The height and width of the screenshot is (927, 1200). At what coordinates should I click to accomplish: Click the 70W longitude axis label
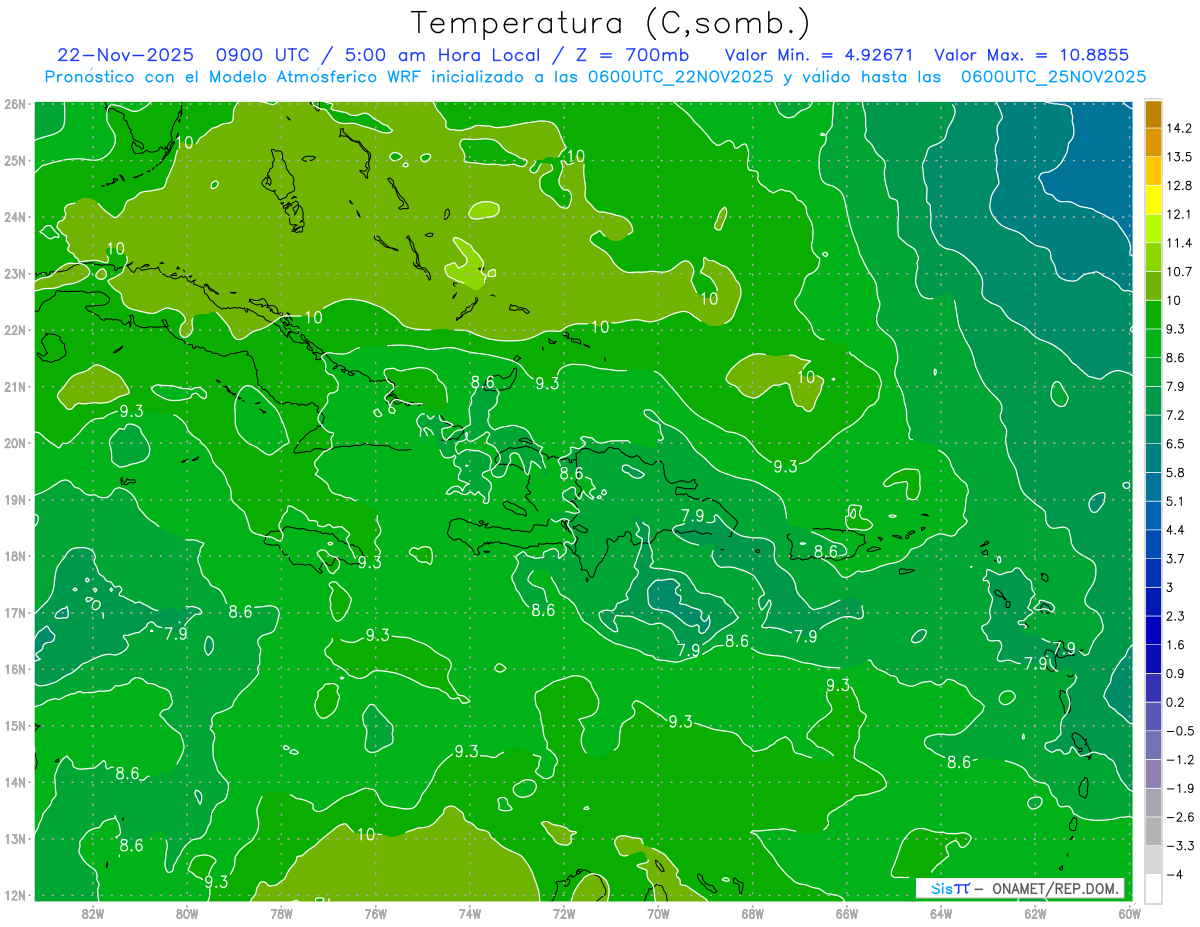click(658, 913)
